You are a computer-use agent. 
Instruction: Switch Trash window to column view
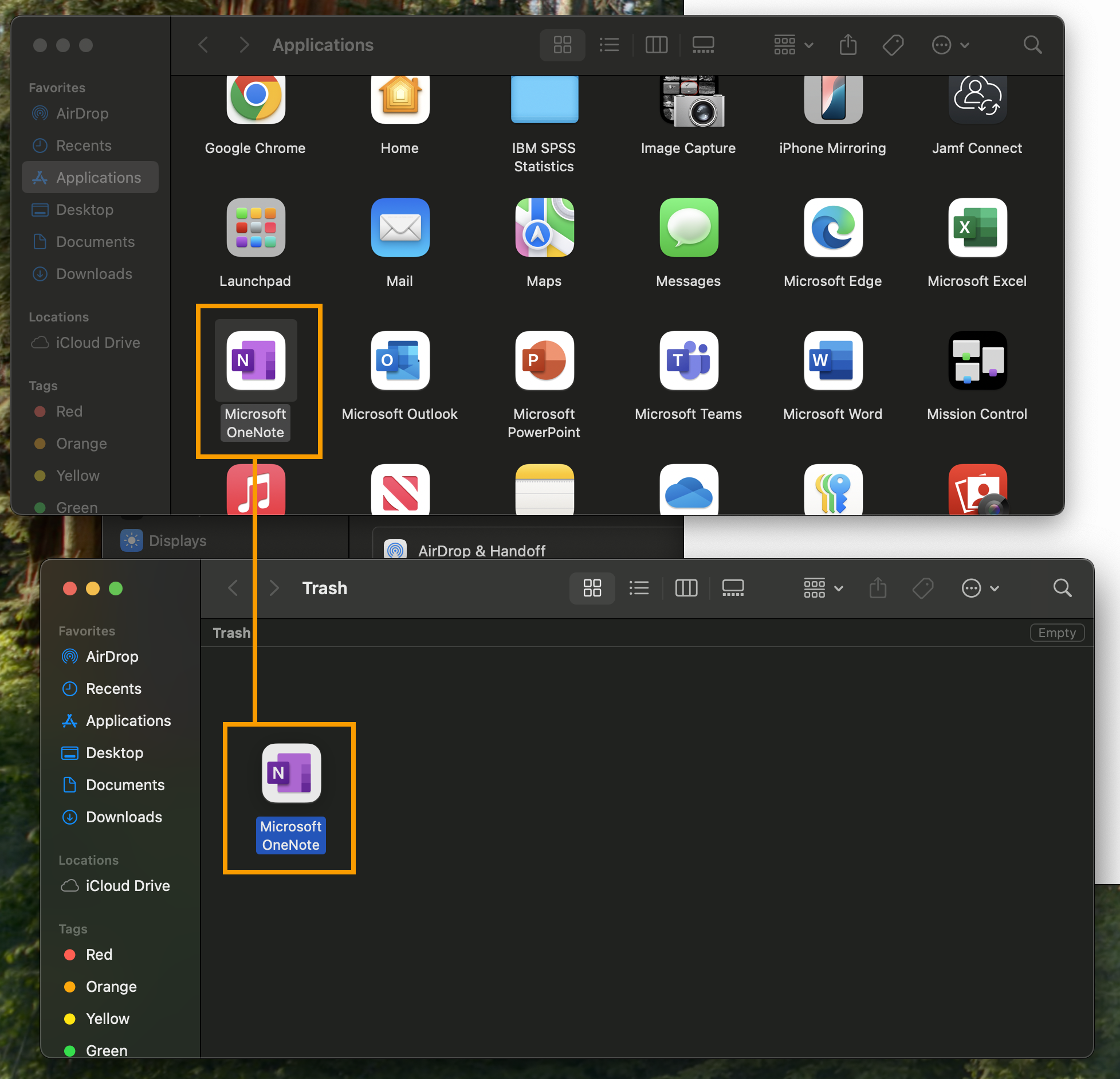(686, 588)
